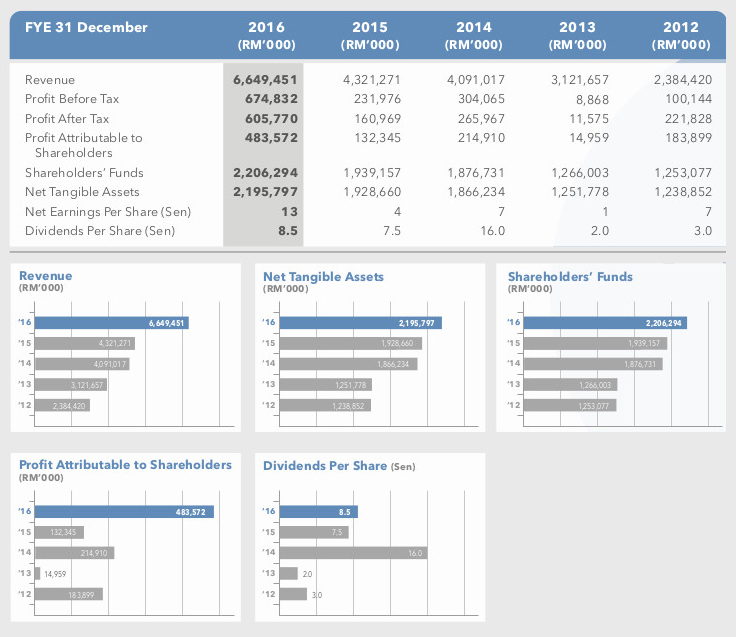736x637 pixels.
Task: Click Shareholders' Funds table value 2,206,294
Action: coord(265,173)
